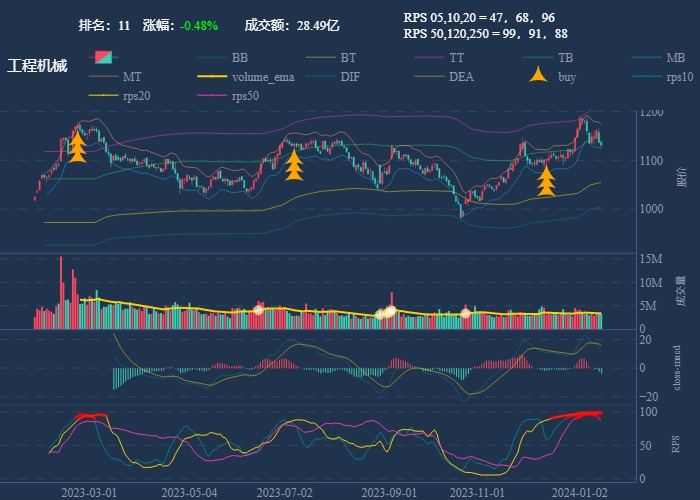Toggle the volume_ema legend entry
The width and height of the screenshot is (700, 500).
pyautogui.click(x=246, y=77)
